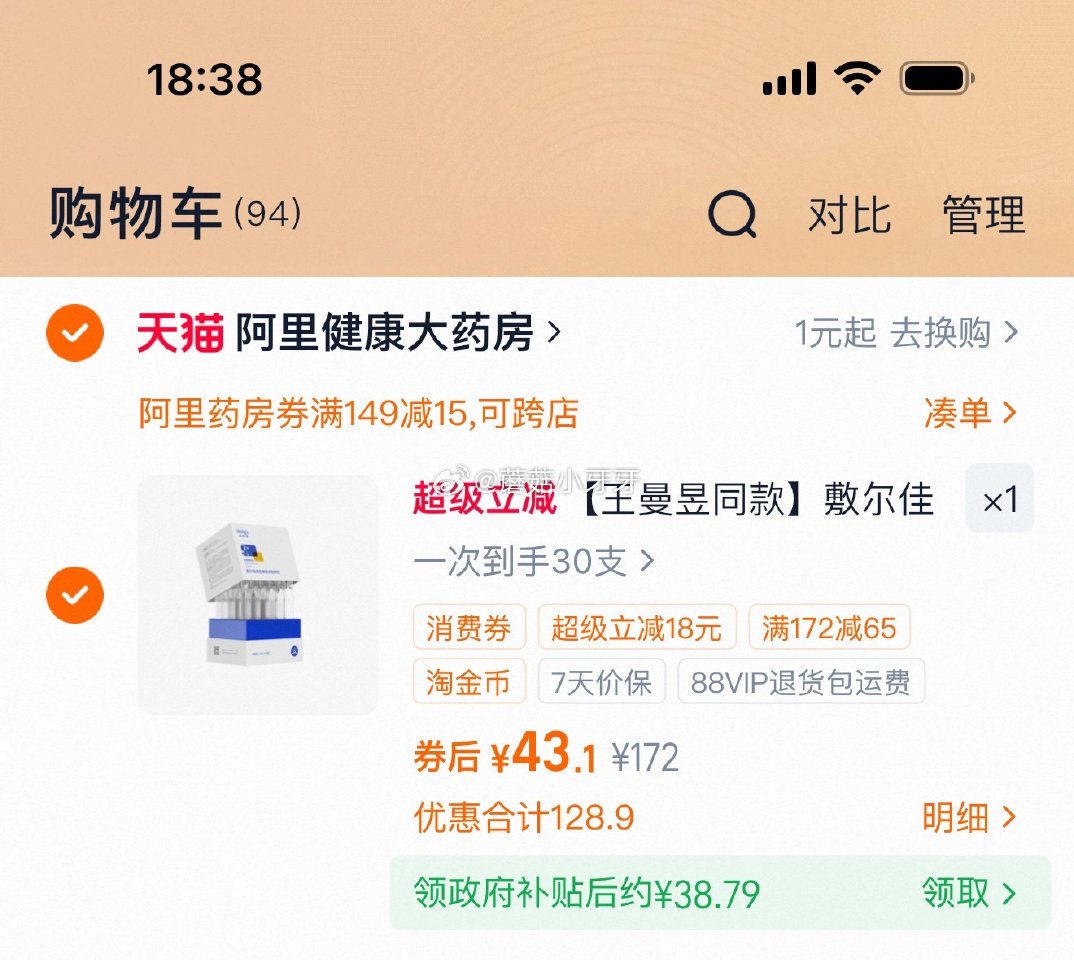Screen dimensions: 1074x960
Task: Tap the 淘金币 tag on the product
Action: [469, 682]
